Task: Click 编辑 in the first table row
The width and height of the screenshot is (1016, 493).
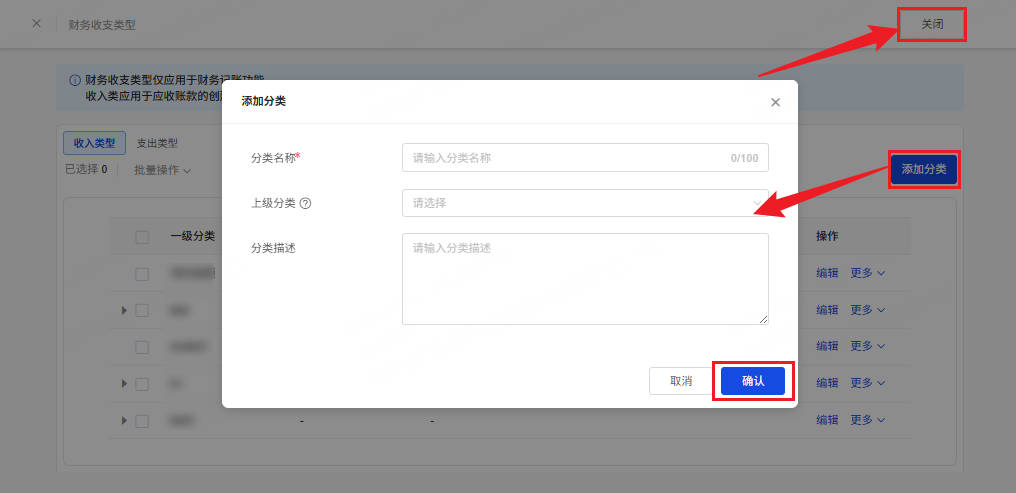Action: (x=827, y=273)
